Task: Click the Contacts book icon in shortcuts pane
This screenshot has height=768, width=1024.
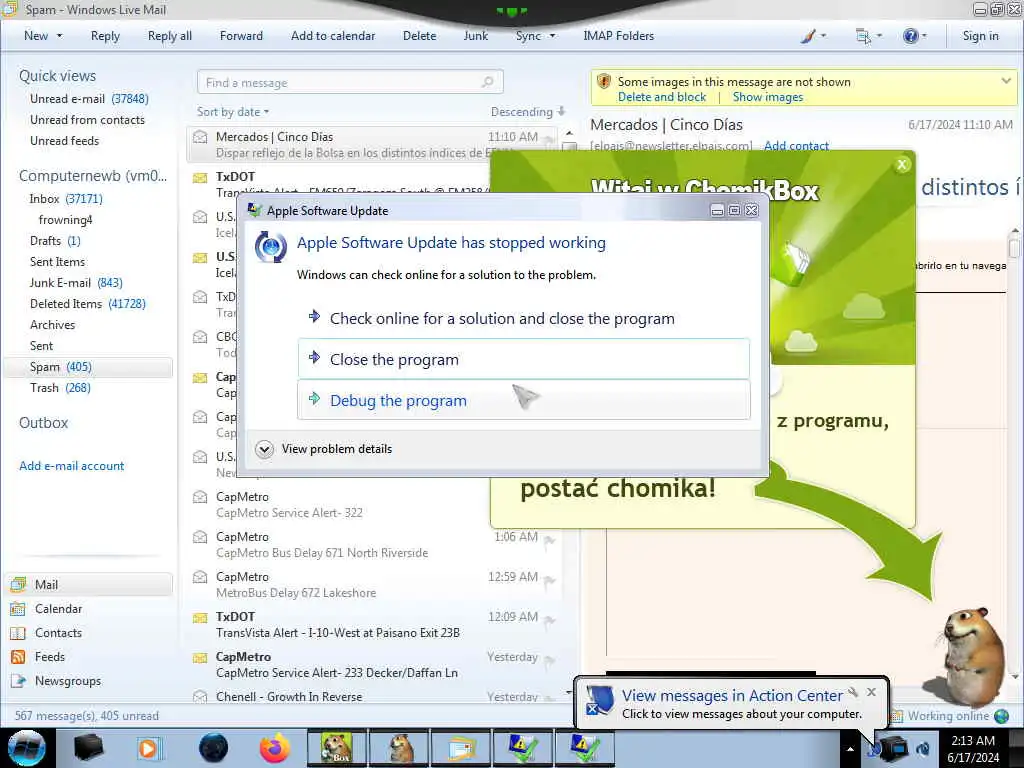Action: pyautogui.click(x=18, y=633)
